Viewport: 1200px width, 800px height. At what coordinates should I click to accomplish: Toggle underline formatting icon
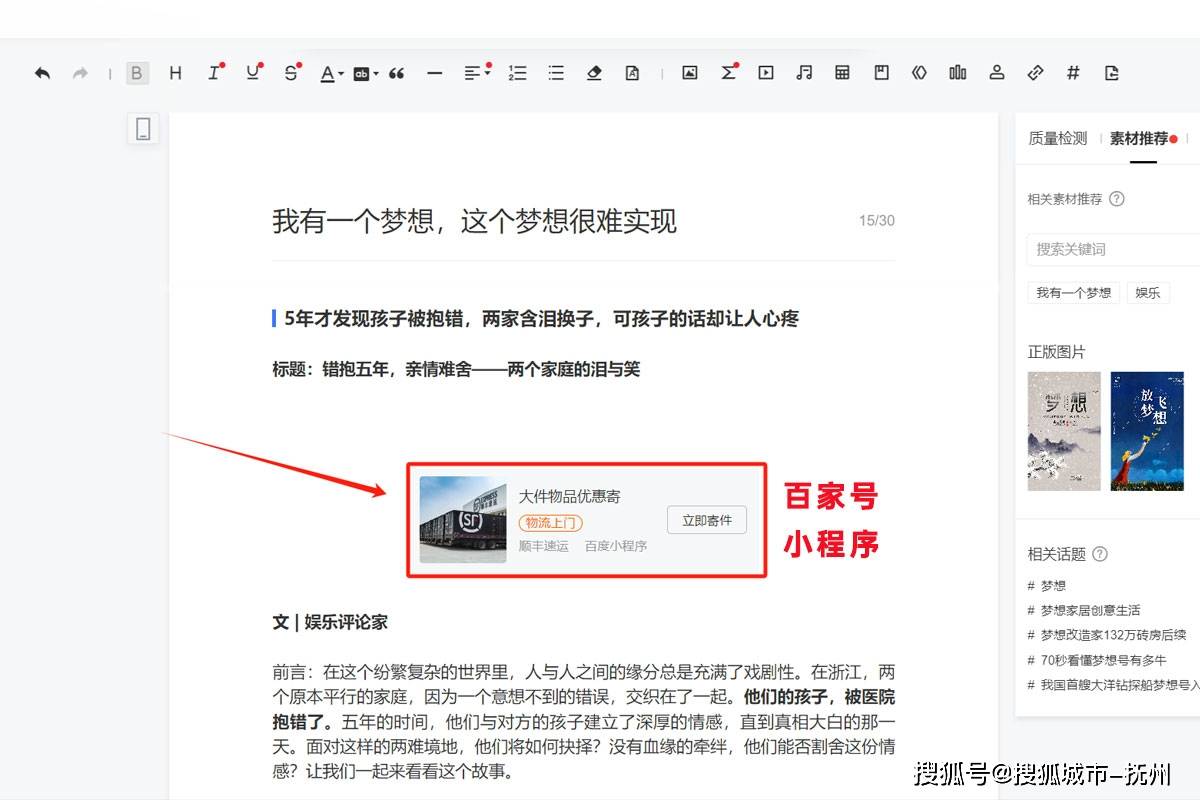253,73
